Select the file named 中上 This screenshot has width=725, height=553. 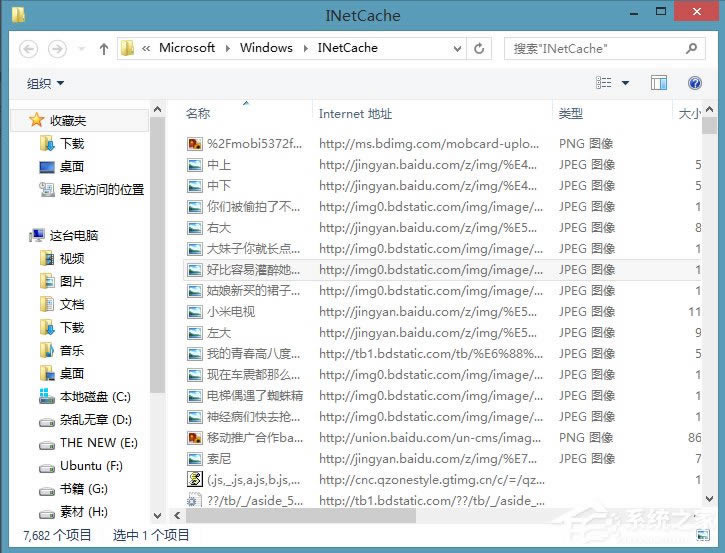[x=219, y=165]
